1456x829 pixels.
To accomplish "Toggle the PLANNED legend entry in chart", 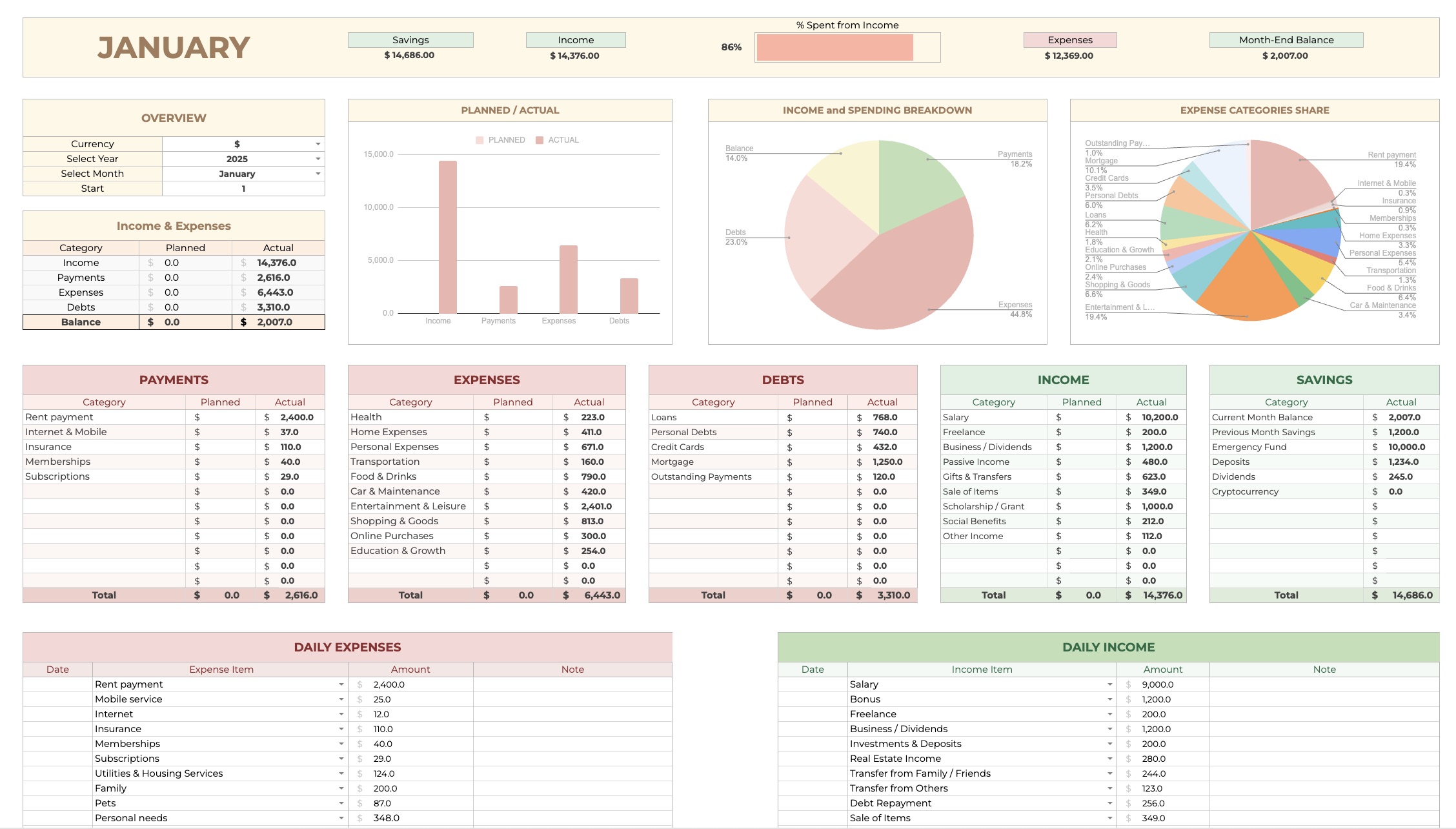I will 501,139.
